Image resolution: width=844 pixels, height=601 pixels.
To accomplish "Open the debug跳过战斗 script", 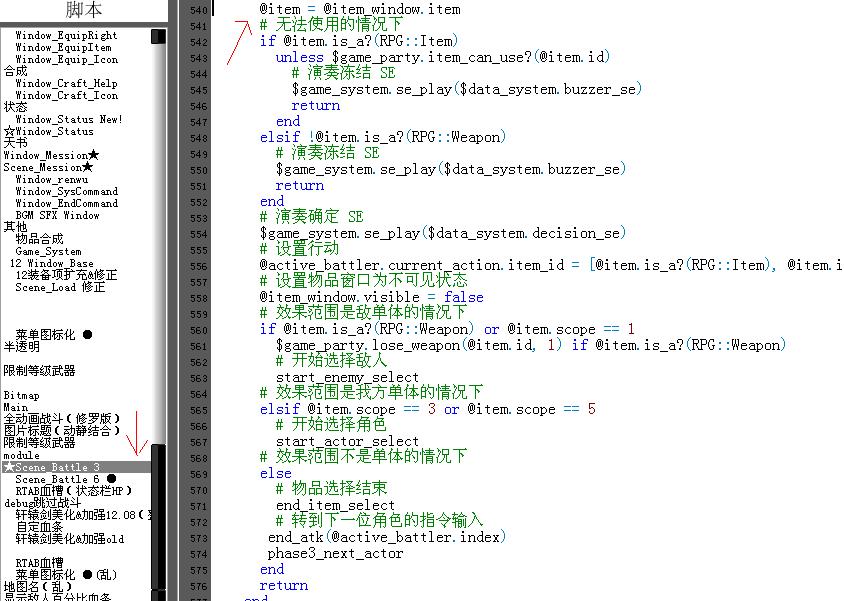I will click(x=43, y=503).
